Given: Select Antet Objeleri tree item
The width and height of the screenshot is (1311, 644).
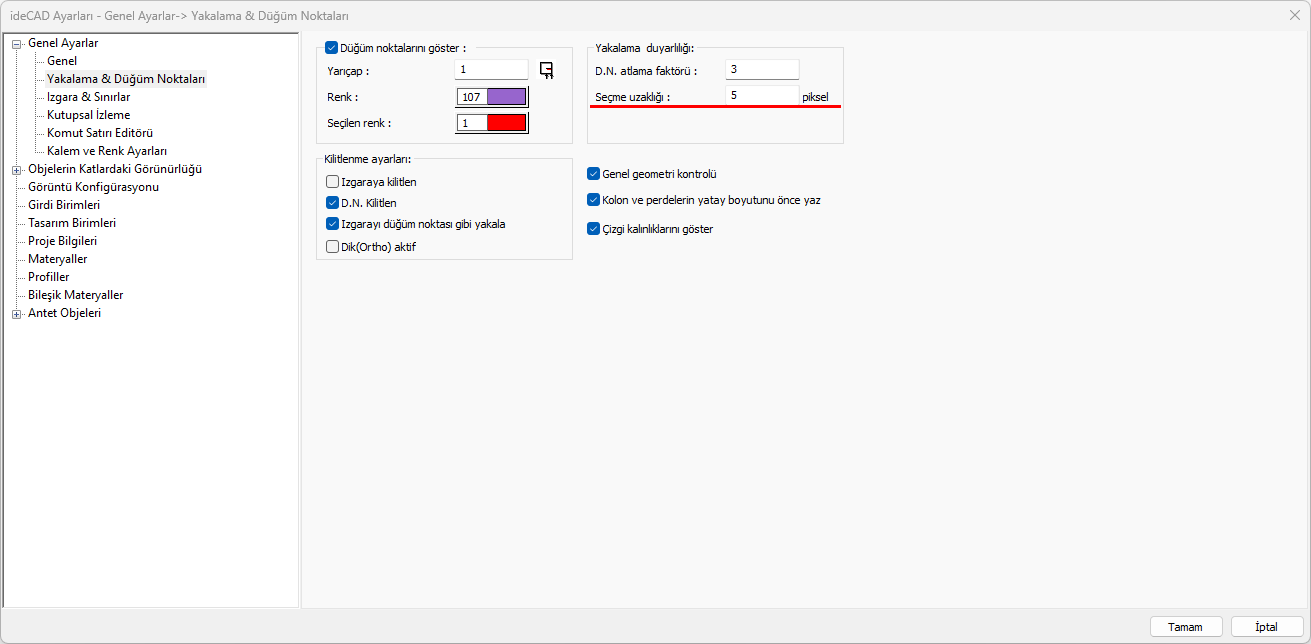Looking at the screenshot, I should 64,313.
